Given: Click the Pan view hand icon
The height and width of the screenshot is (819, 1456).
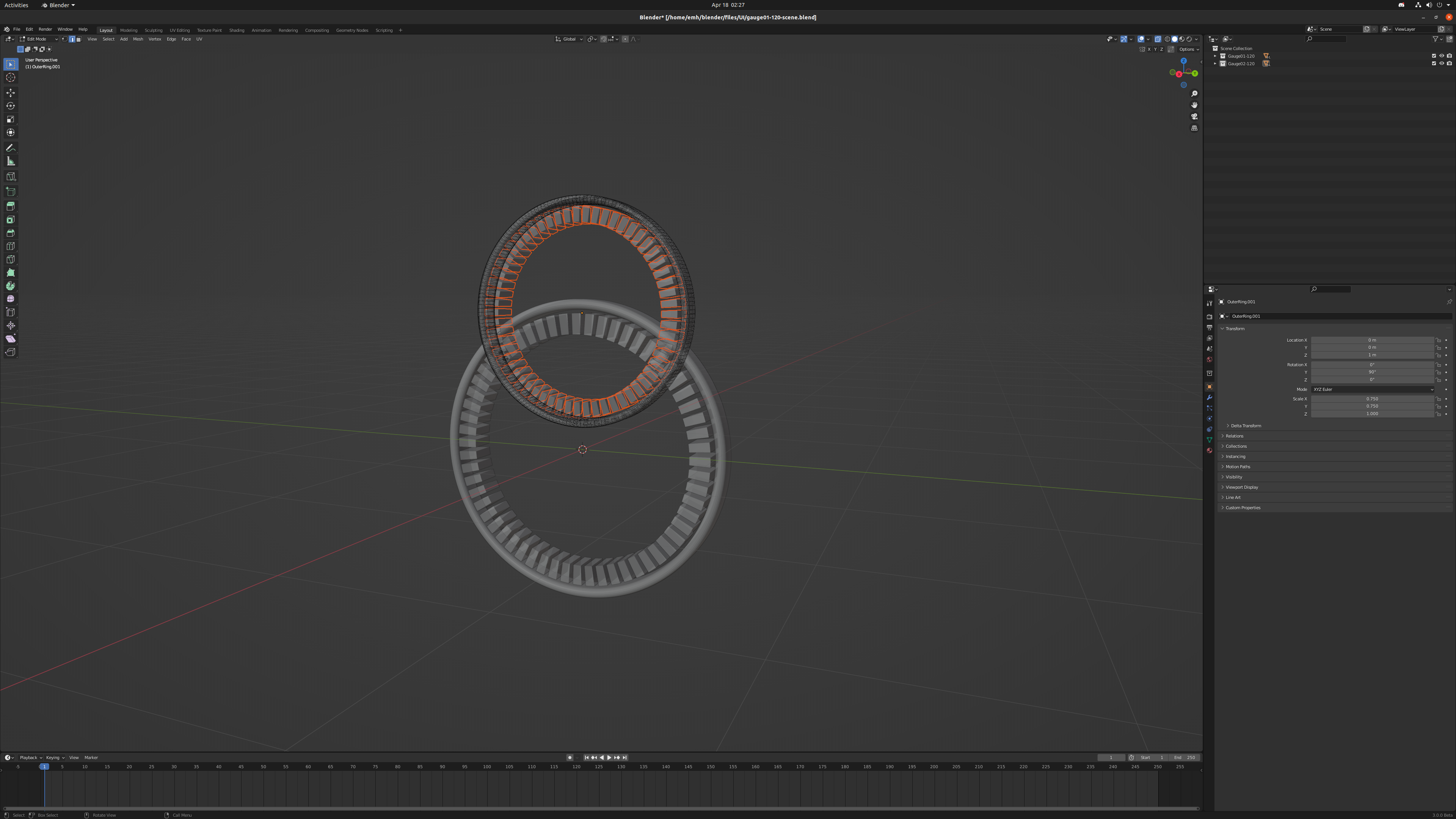Looking at the screenshot, I should (x=1194, y=105).
